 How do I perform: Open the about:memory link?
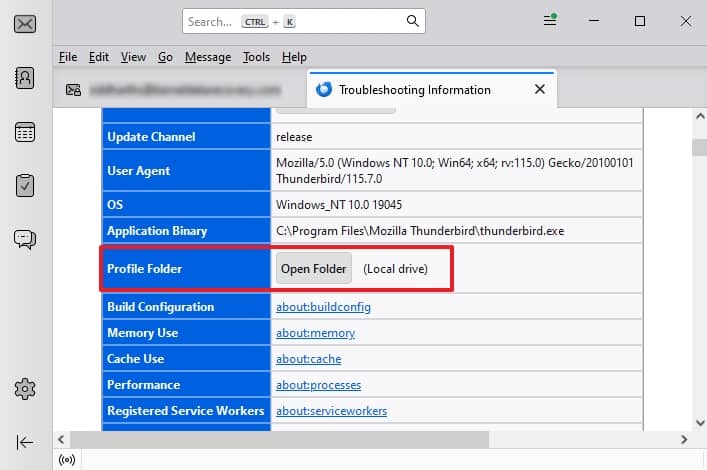[x=316, y=333]
